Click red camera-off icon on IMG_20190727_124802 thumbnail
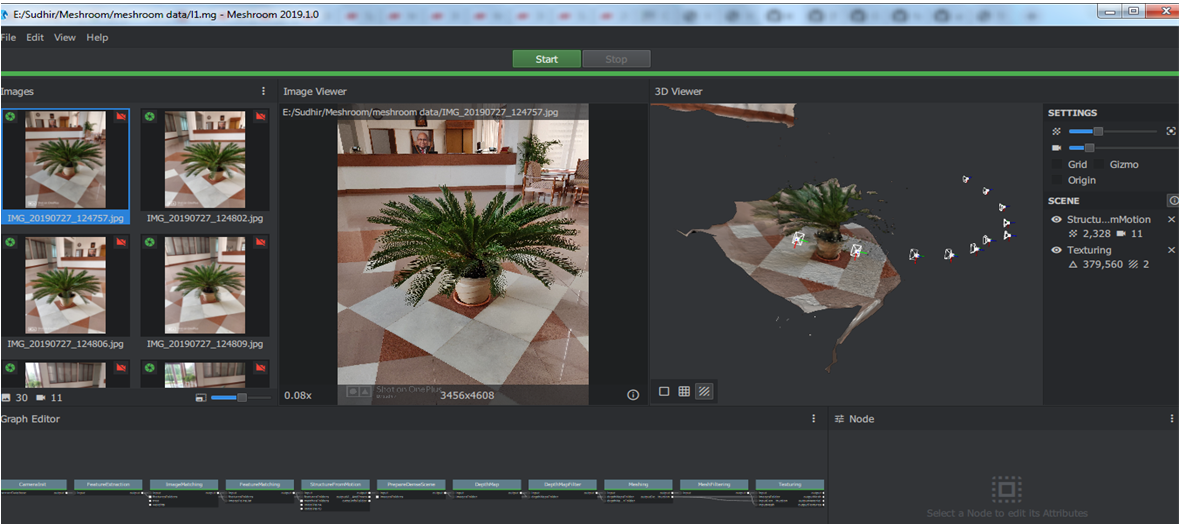Screen dimensions: 1180x525 pyautogui.click(x=260, y=117)
